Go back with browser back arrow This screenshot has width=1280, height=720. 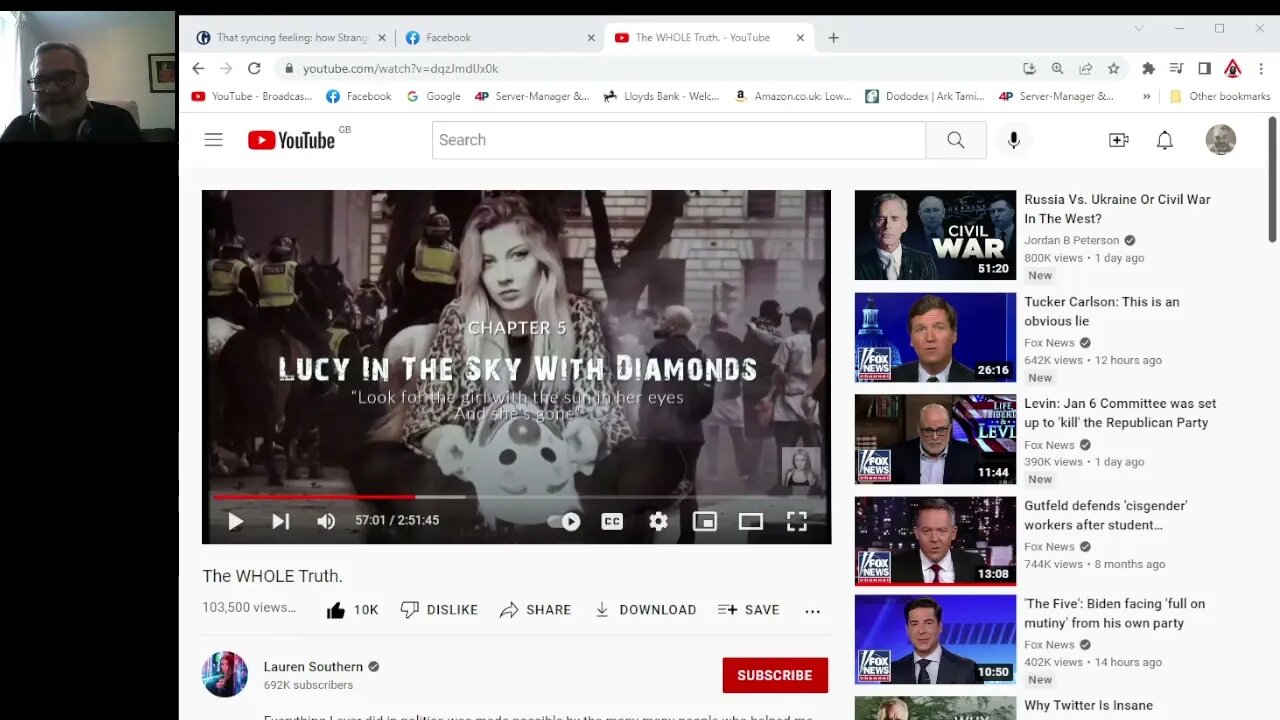point(198,68)
